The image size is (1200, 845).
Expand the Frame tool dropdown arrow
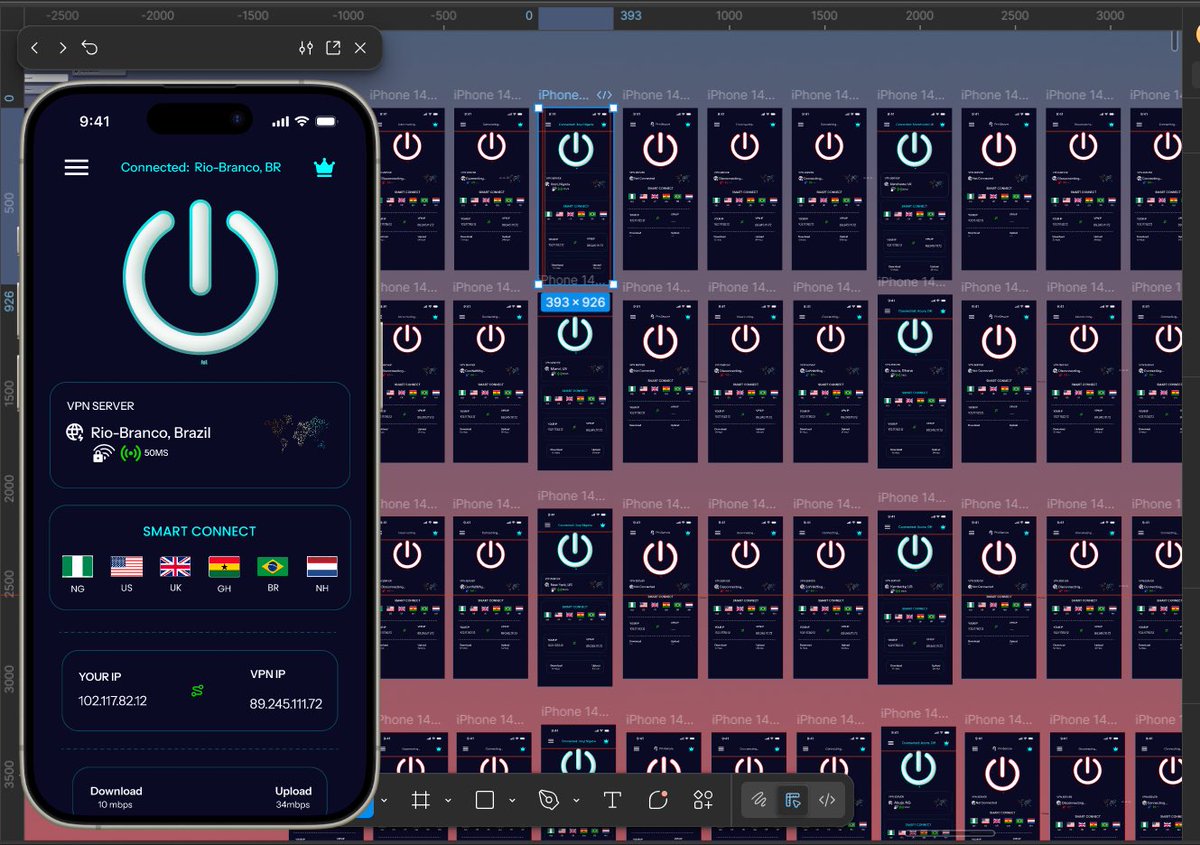coord(448,800)
